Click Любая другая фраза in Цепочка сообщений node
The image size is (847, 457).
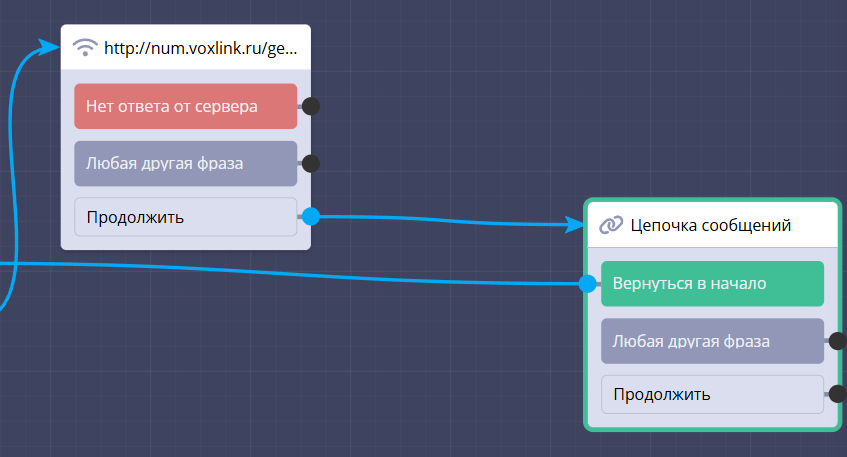pyautogui.click(x=712, y=341)
